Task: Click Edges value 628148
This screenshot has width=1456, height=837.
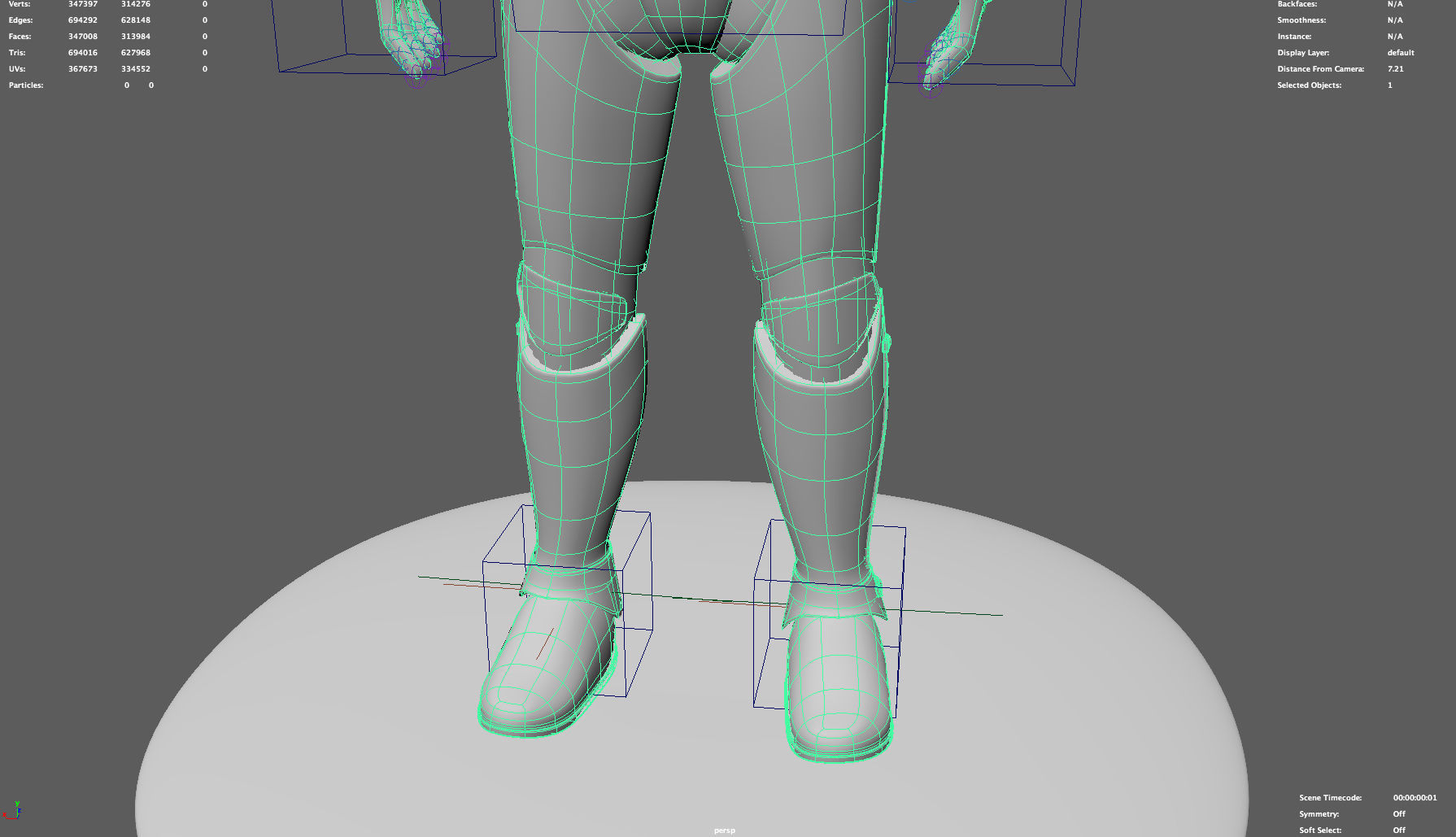Action: pyautogui.click(x=136, y=20)
